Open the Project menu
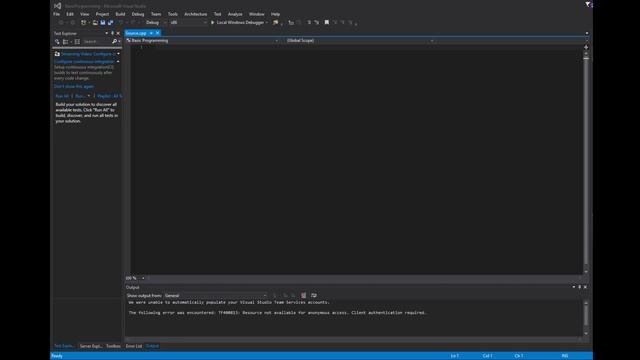The image size is (640, 360). pyautogui.click(x=102, y=14)
